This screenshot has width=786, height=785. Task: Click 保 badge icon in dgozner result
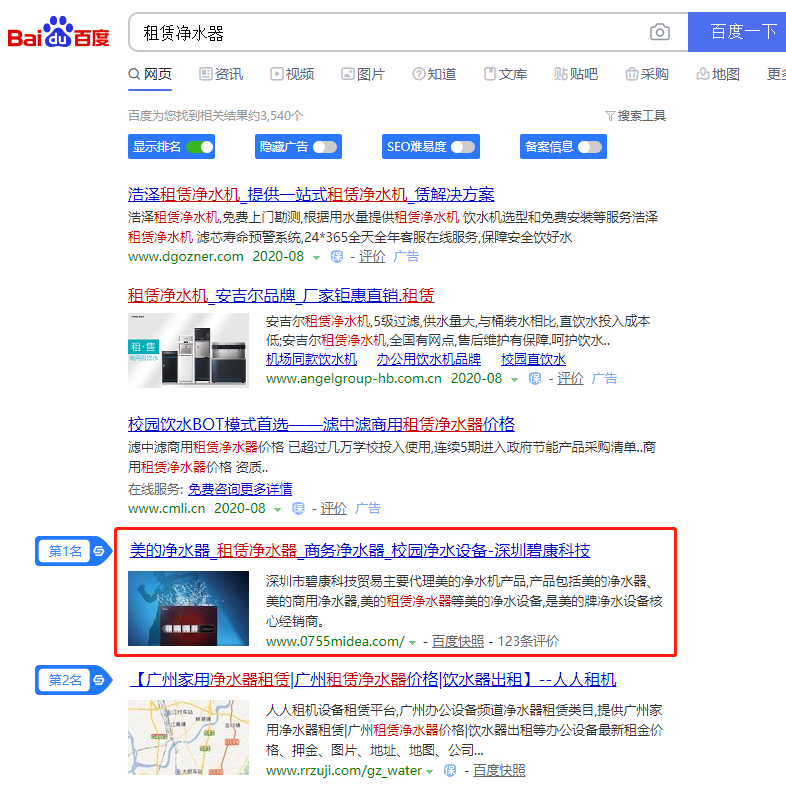pos(337,257)
